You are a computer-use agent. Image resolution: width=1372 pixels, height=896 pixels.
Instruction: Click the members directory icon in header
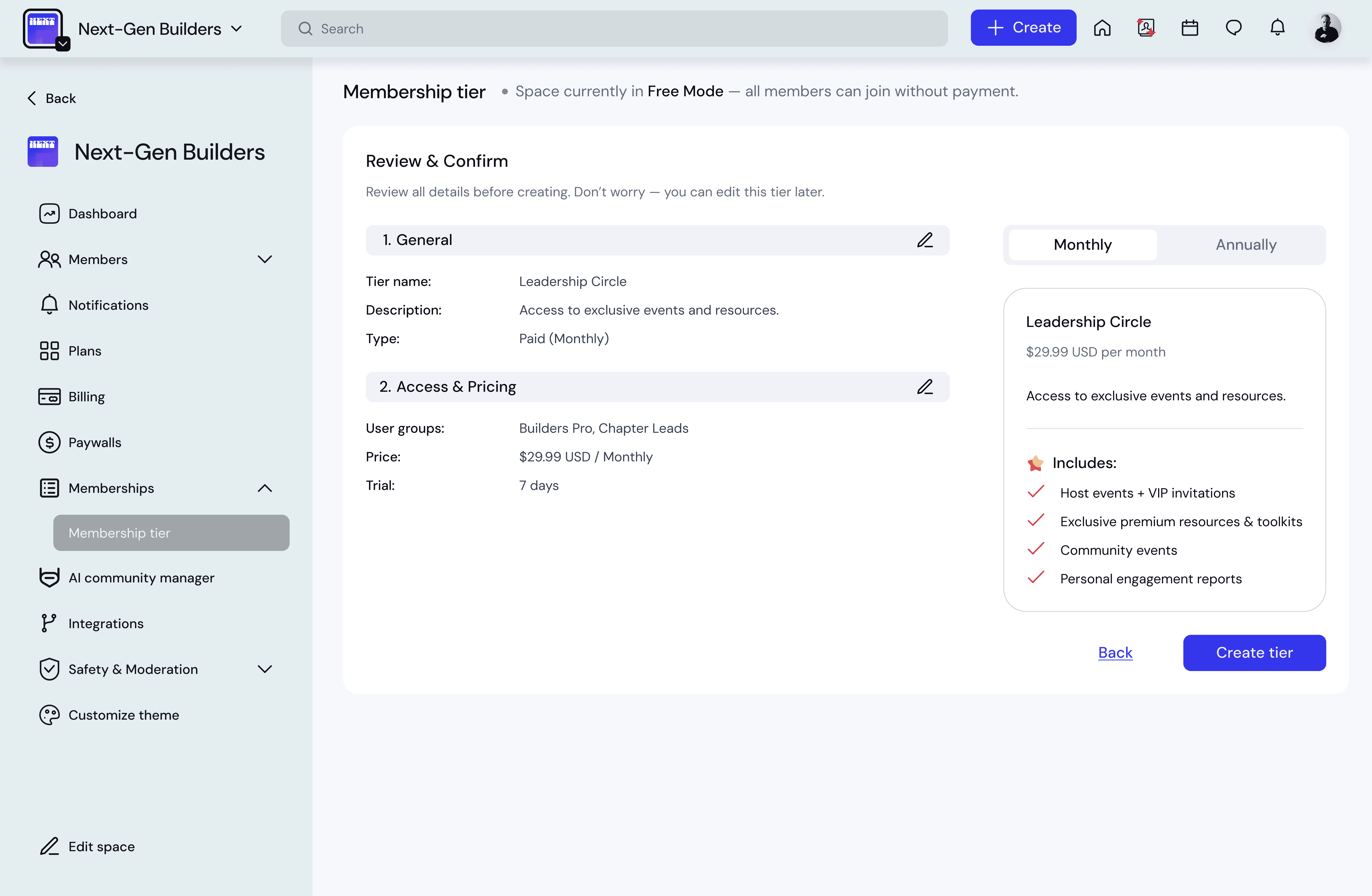(1145, 28)
